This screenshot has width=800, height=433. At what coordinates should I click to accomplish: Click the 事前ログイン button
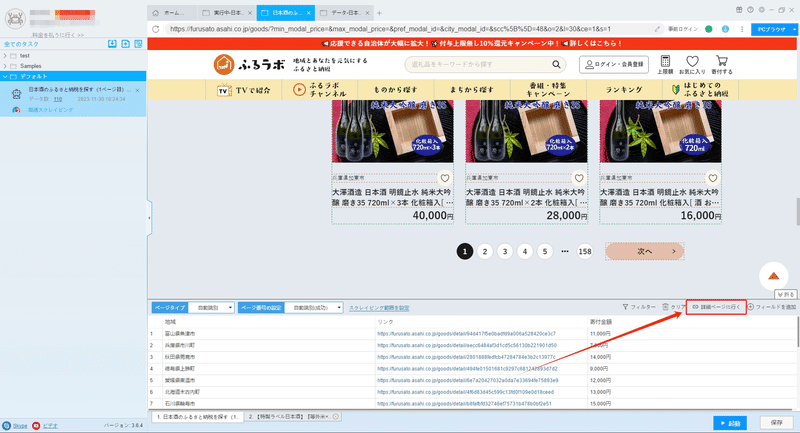(683, 29)
